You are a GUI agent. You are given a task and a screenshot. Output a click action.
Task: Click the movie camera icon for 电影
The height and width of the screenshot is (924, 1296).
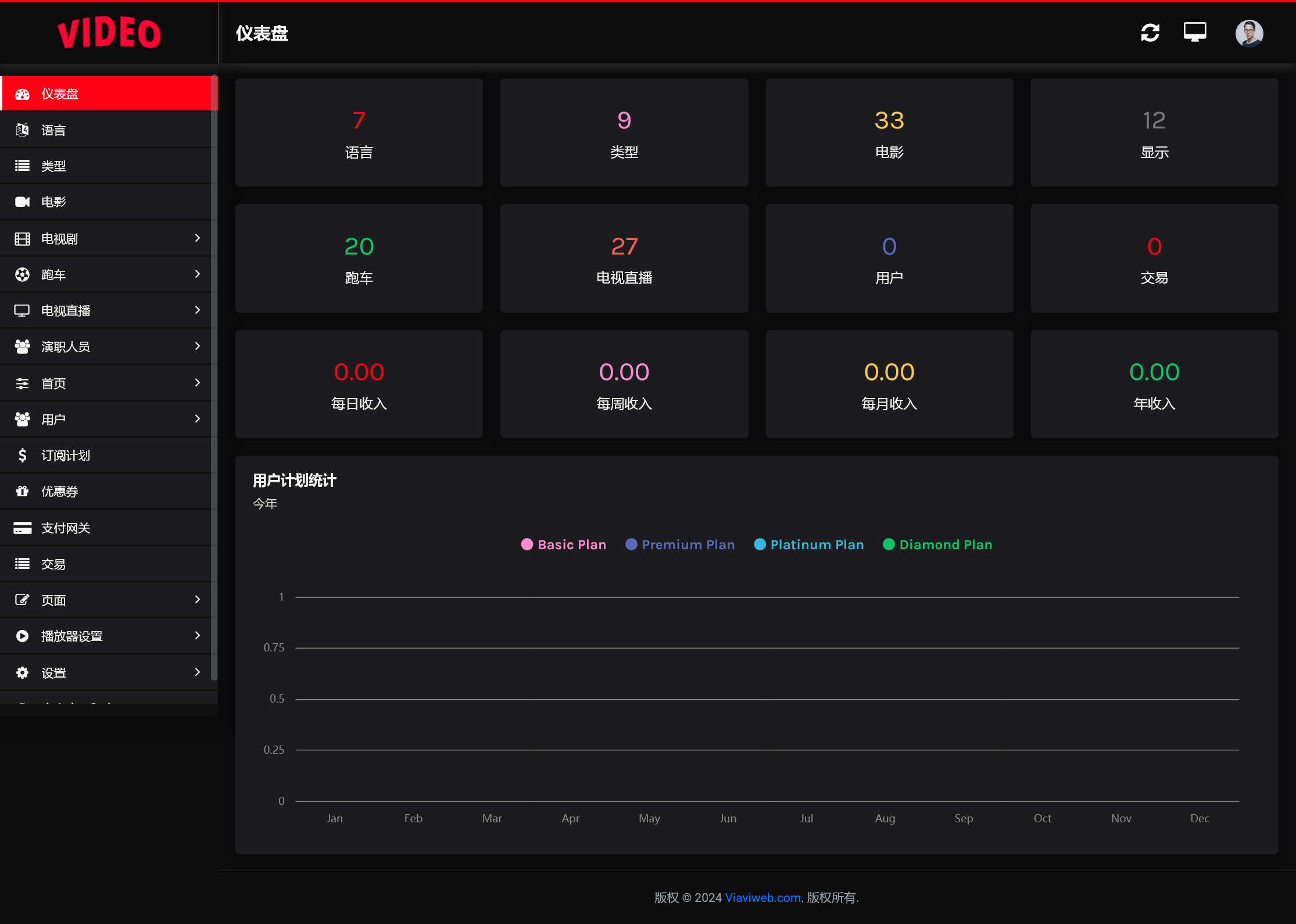pos(22,202)
